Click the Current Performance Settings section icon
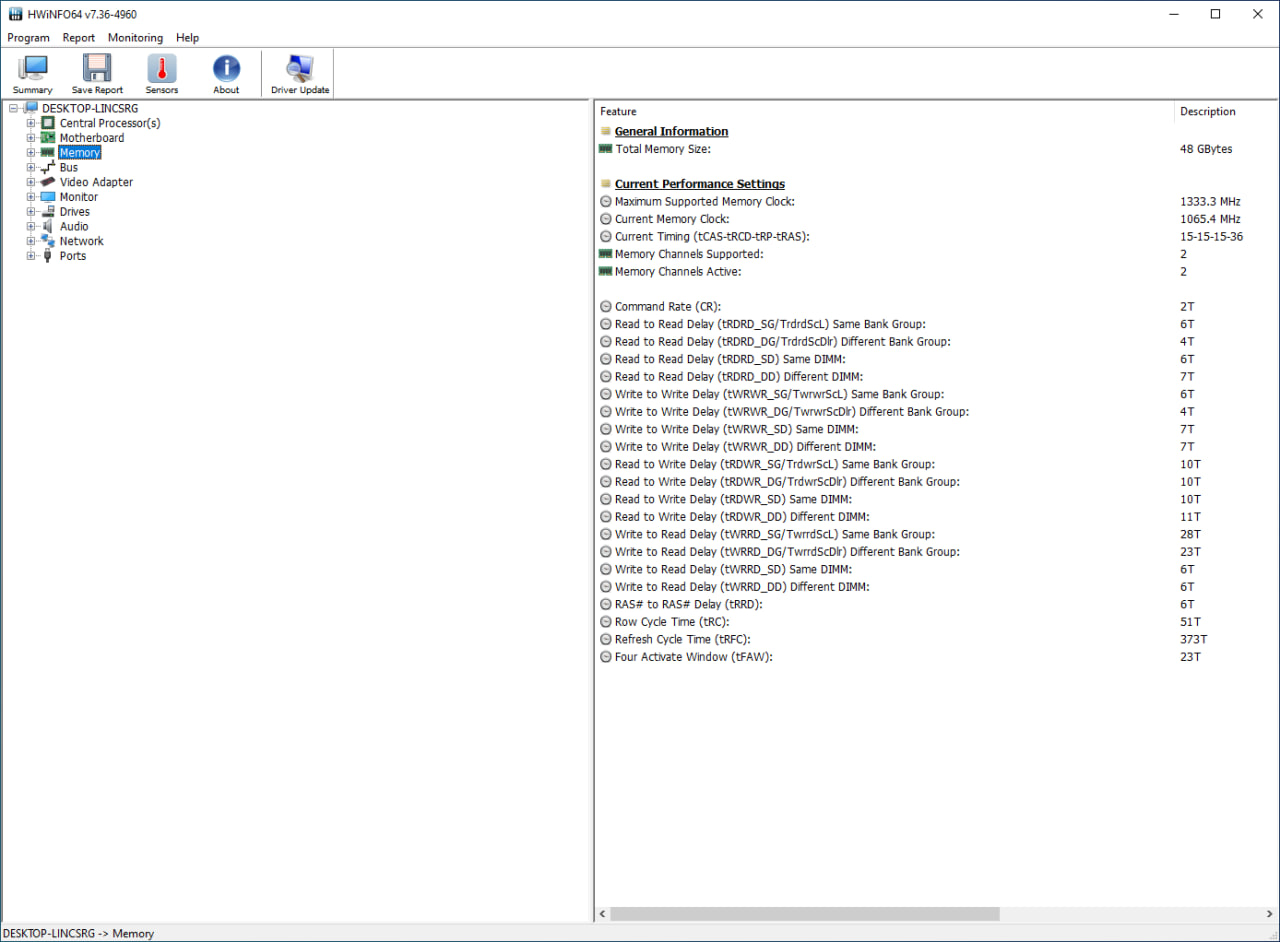This screenshot has width=1280, height=942. pos(605,184)
